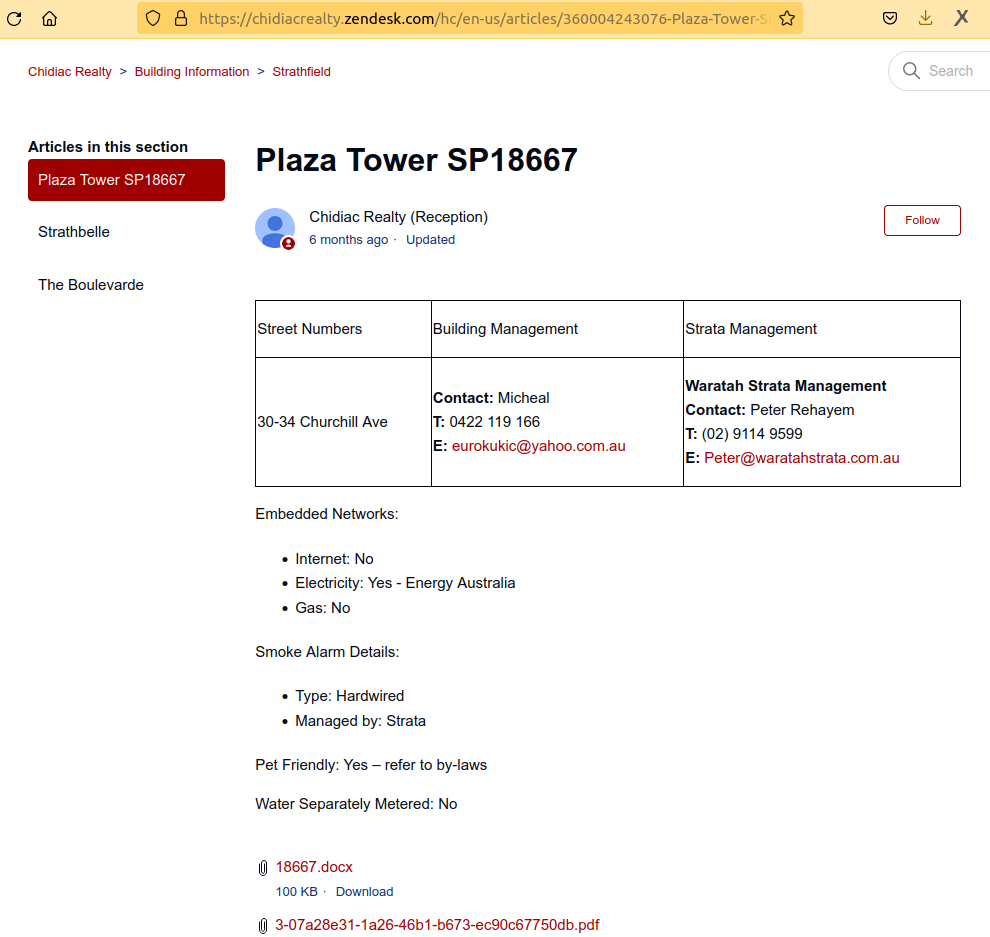This screenshot has width=990, height=937.
Task: Open the shield tracking protection icon
Action: pos(153,18)
